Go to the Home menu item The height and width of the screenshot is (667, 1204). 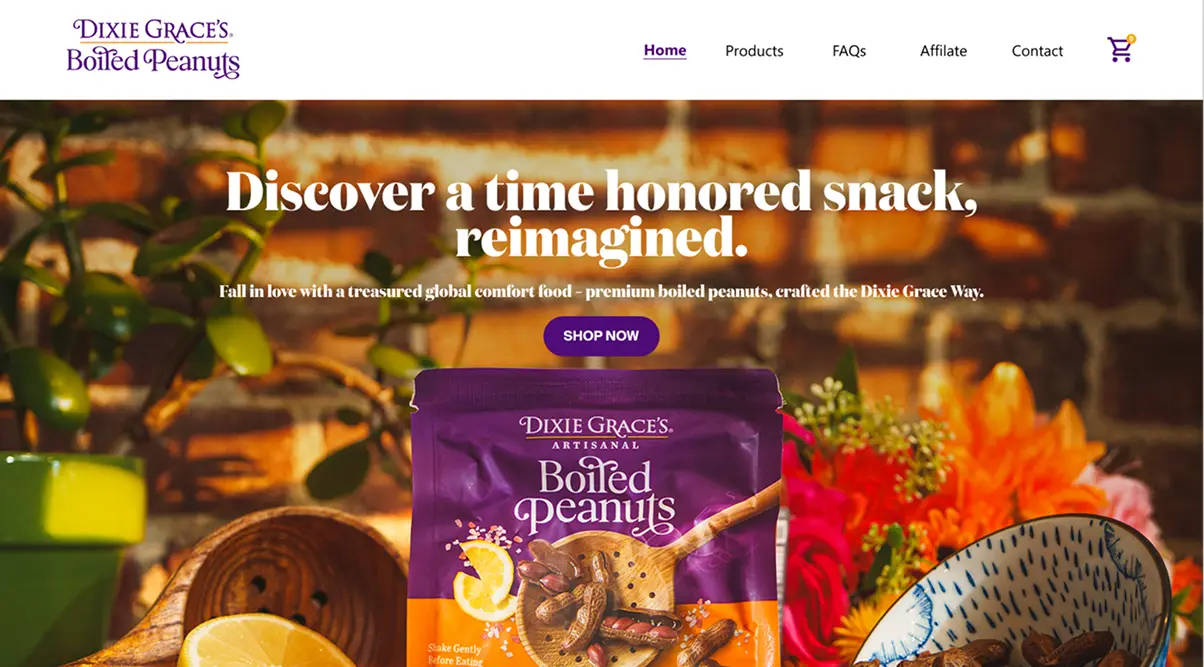click(x=665, y=50)
